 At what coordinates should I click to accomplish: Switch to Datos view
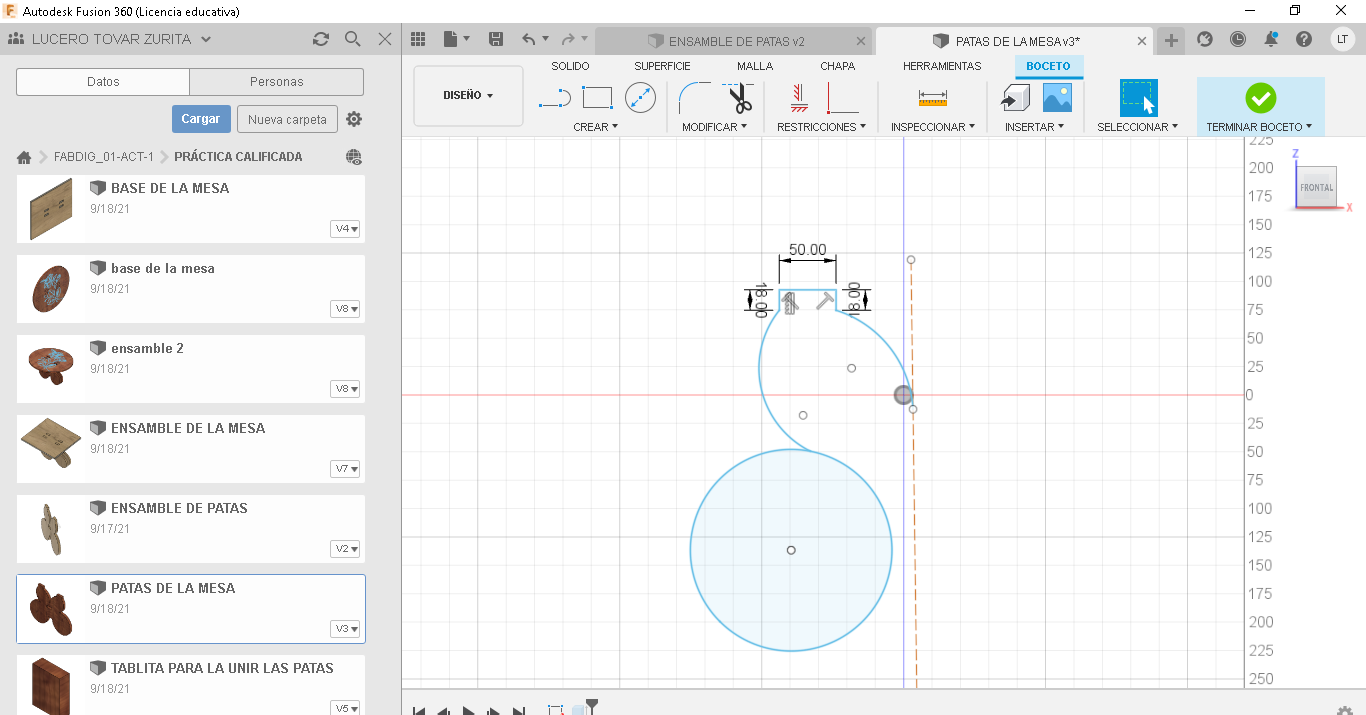103,82
